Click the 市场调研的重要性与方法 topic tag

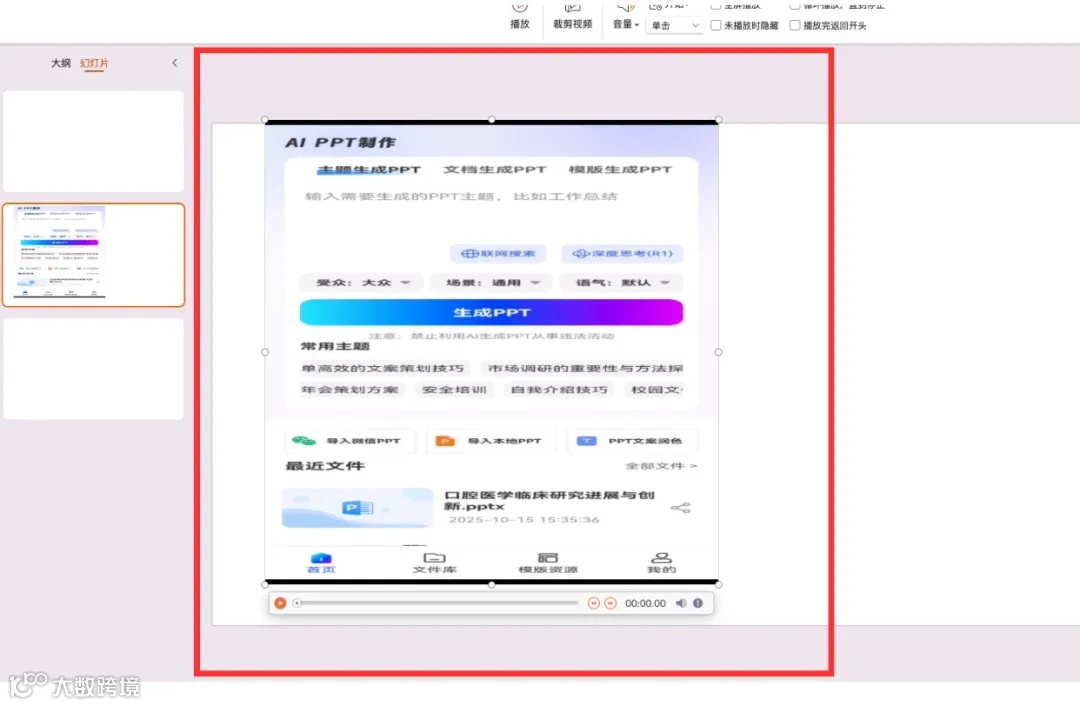pyautogui.click(x=585, y=368)
